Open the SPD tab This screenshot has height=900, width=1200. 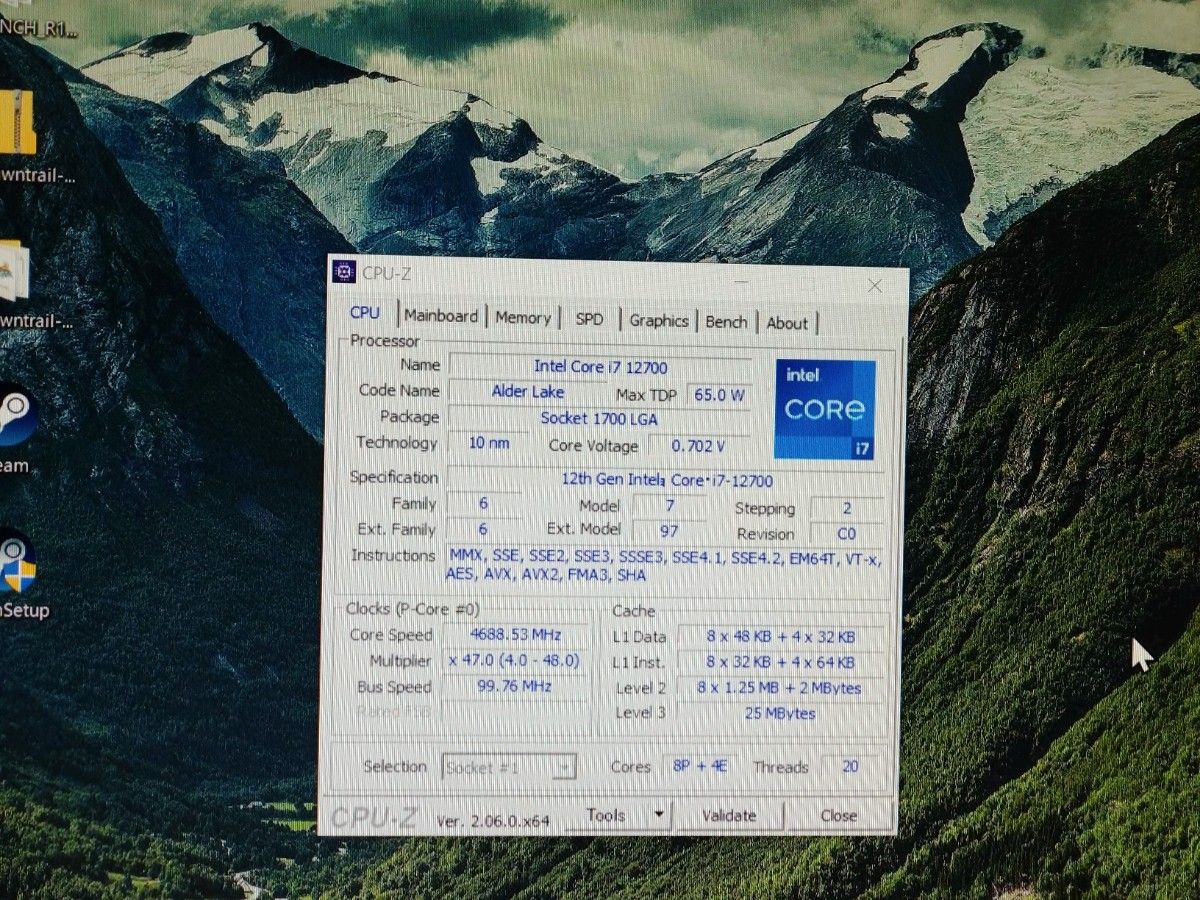(x=590, y=319)
